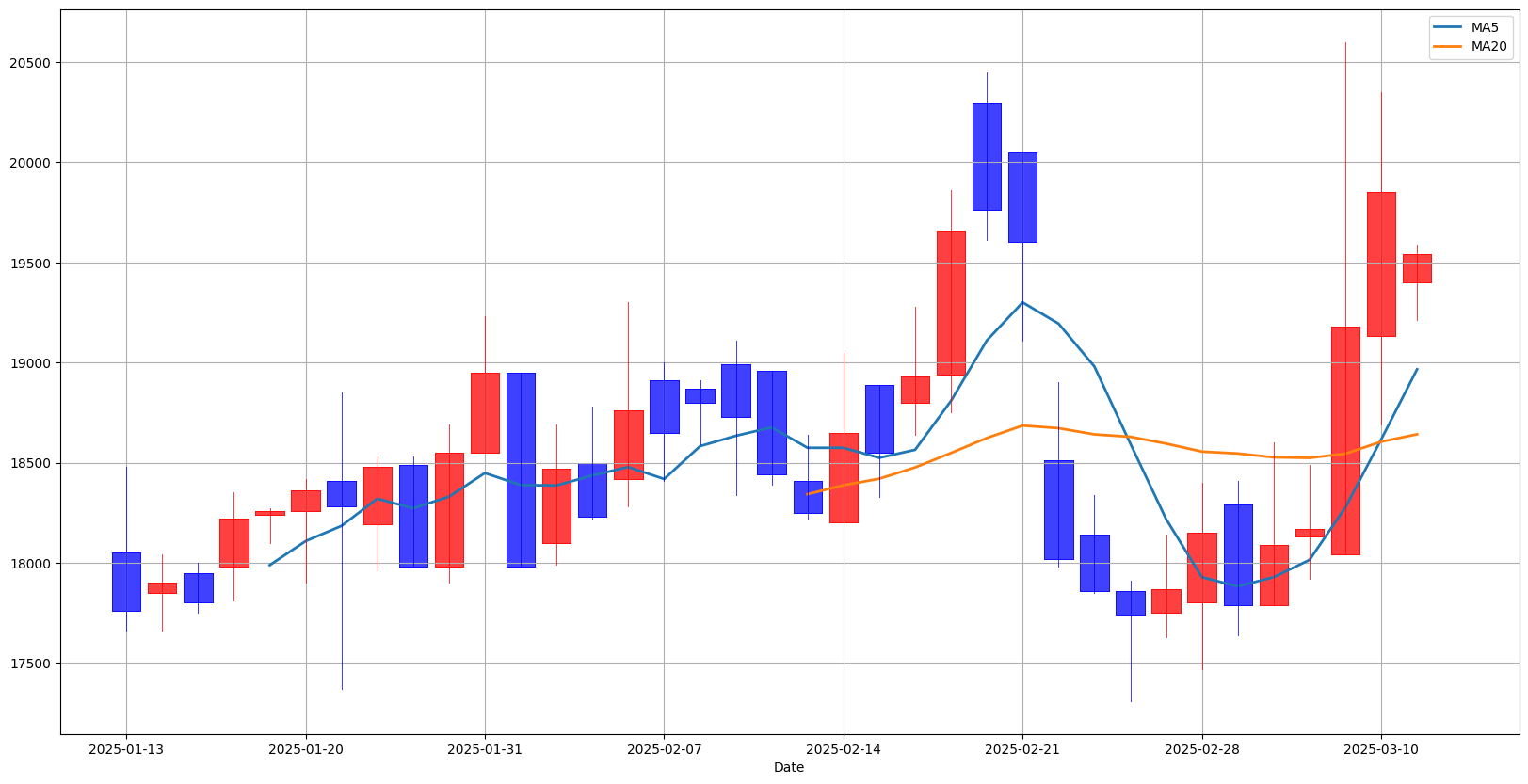Click the 2025-01-13 date tick label

[126, 749]
